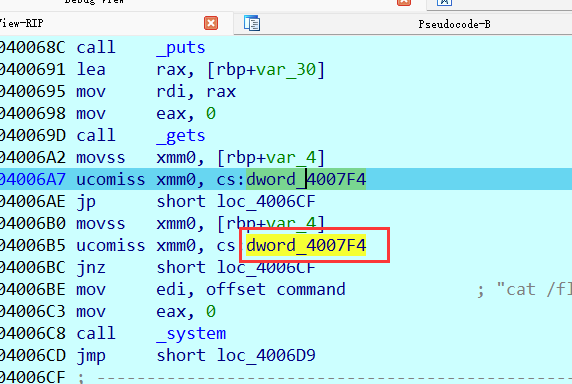Click yellow dword_4007F4 at address 4006B5
Screen dimensions: 572x384
pos(306,245)
